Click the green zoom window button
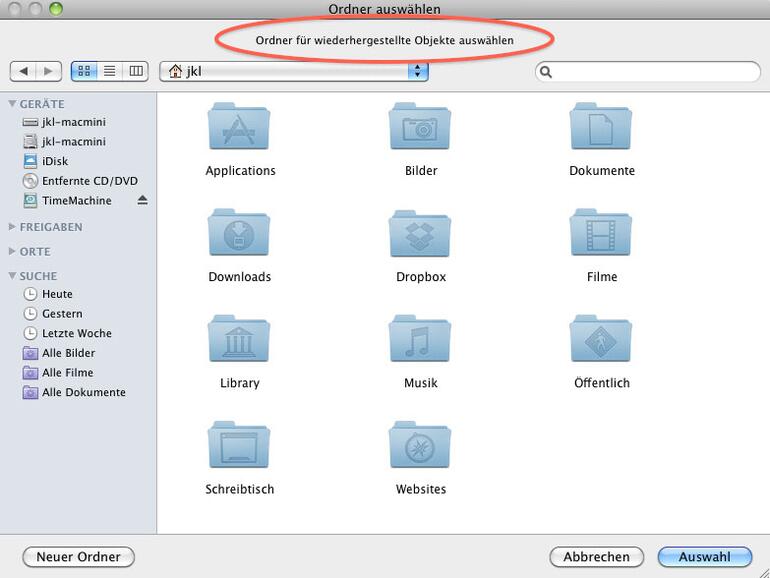Viewport: 770px width, 578px height. [x=56, y=8]
